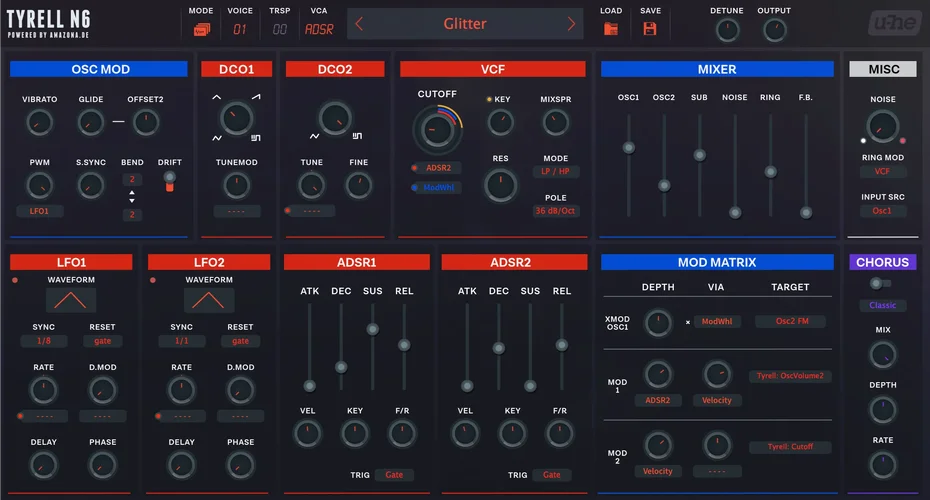The image size is (930, 500).
Task: Click the VCF Cutoff knob
Action: point(433,128)
